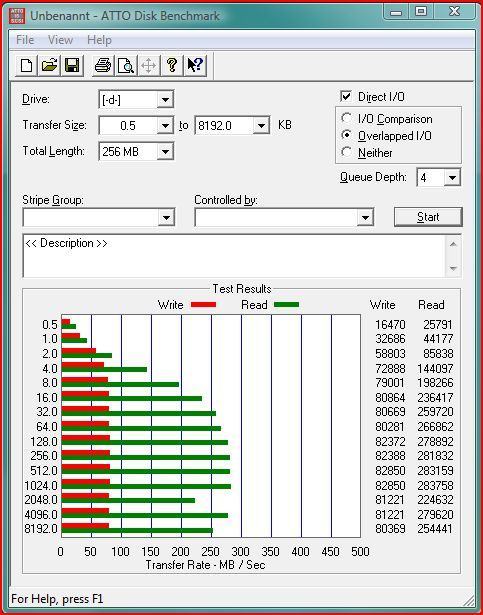483x615 pixels.
Task: Click the Transfer Rate - MB / Sec axis label
Action: click(205, 565)
